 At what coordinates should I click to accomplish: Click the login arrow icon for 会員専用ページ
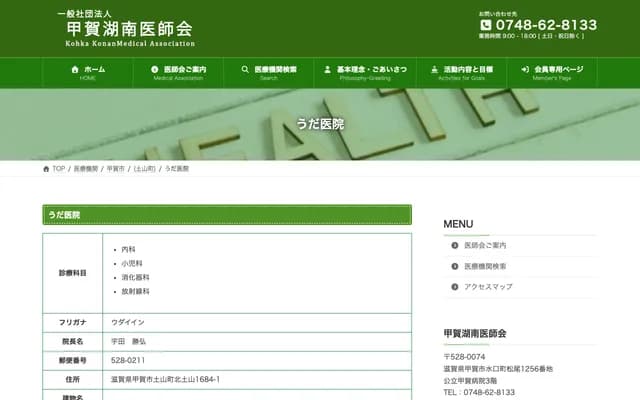click(525, 69)
